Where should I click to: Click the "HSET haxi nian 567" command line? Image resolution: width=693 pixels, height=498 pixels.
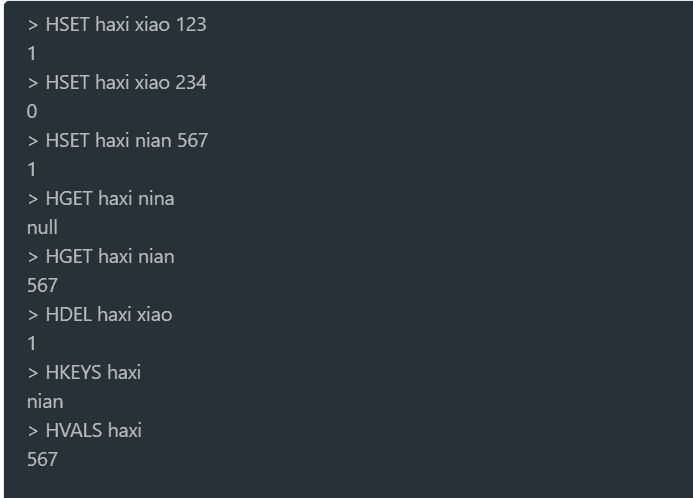click(x=117, y=141)
